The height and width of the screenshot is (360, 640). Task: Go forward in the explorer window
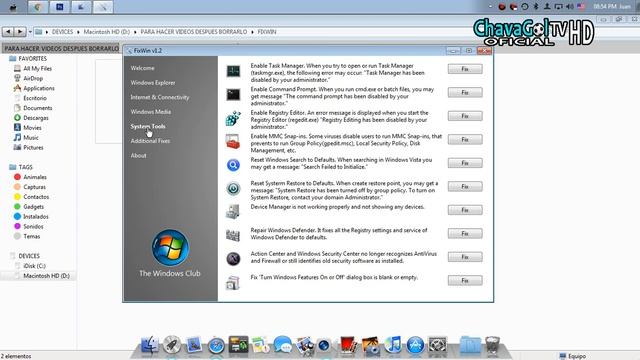(x=20, y=31)
